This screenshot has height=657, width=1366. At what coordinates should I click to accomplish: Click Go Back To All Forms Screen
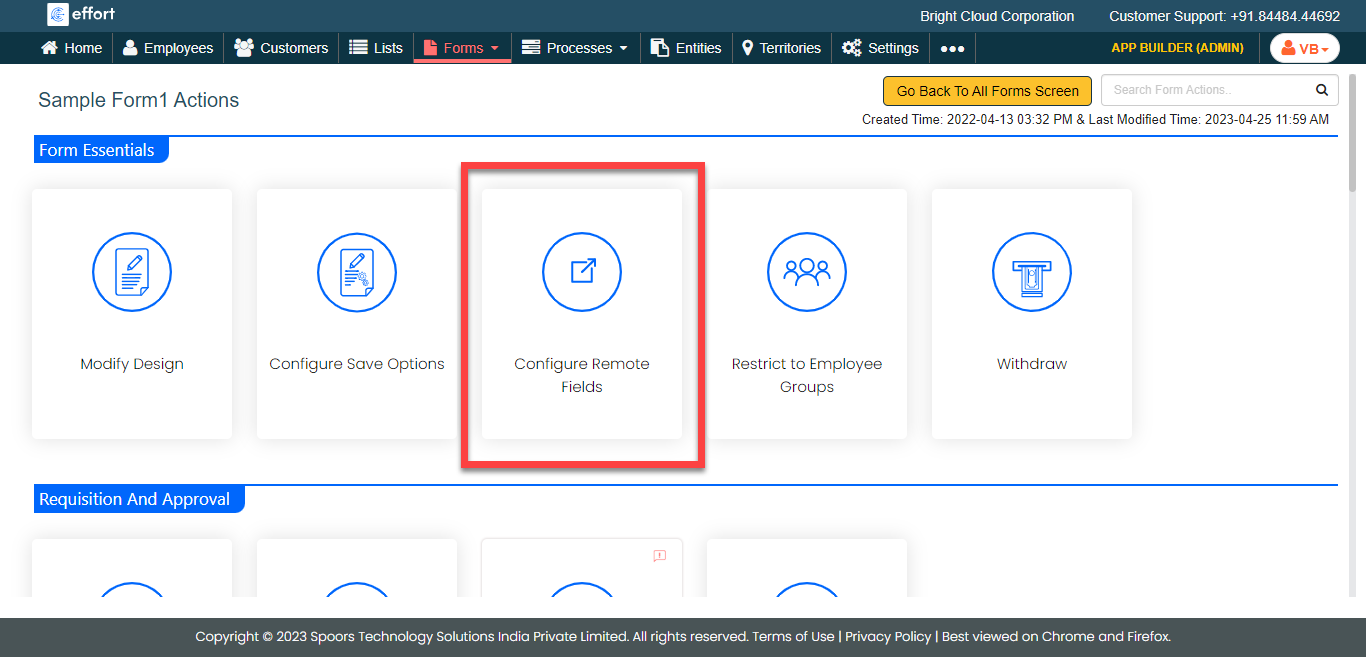coord(987,91)
